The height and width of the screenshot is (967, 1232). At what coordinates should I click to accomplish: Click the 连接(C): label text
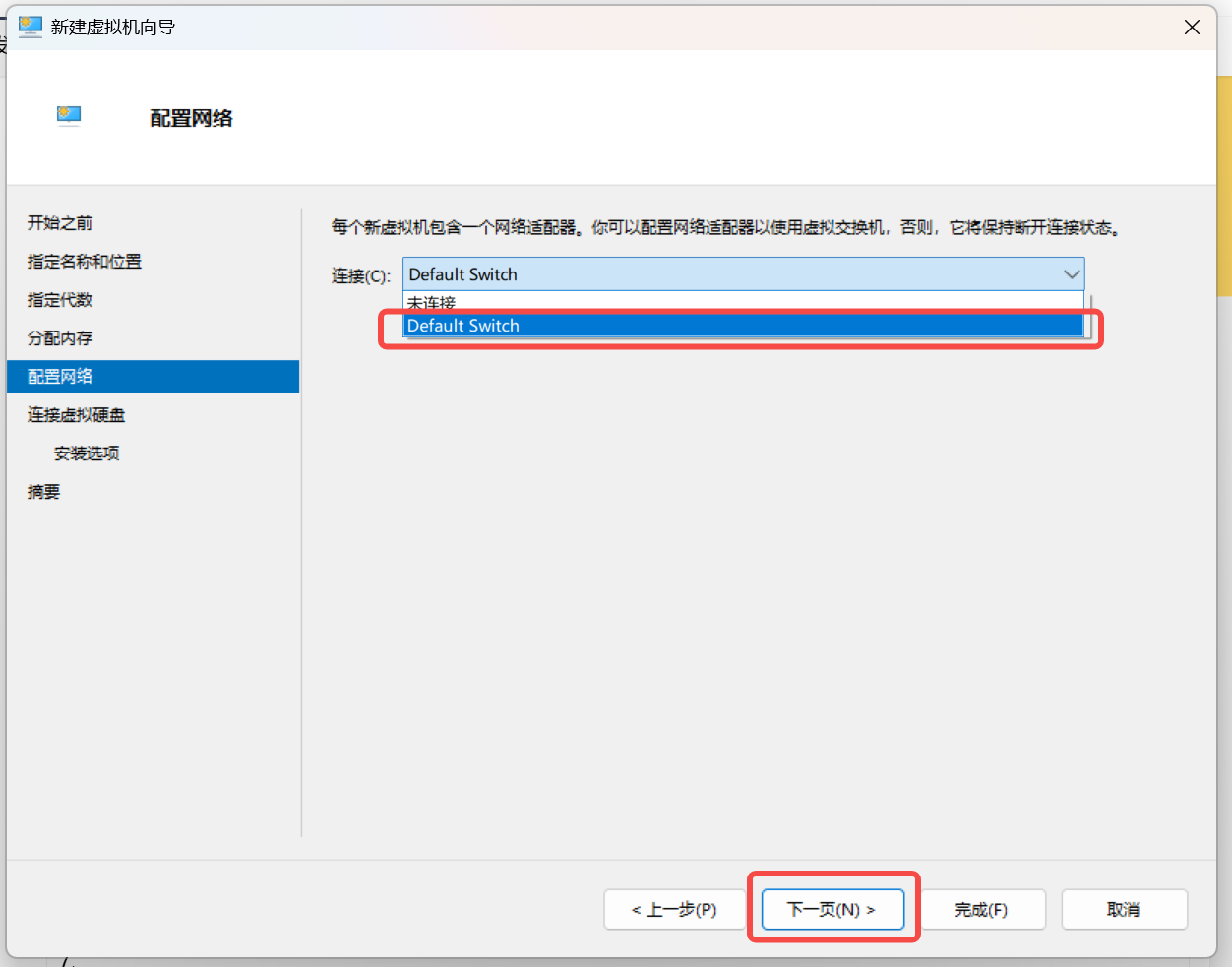[361, 276]
